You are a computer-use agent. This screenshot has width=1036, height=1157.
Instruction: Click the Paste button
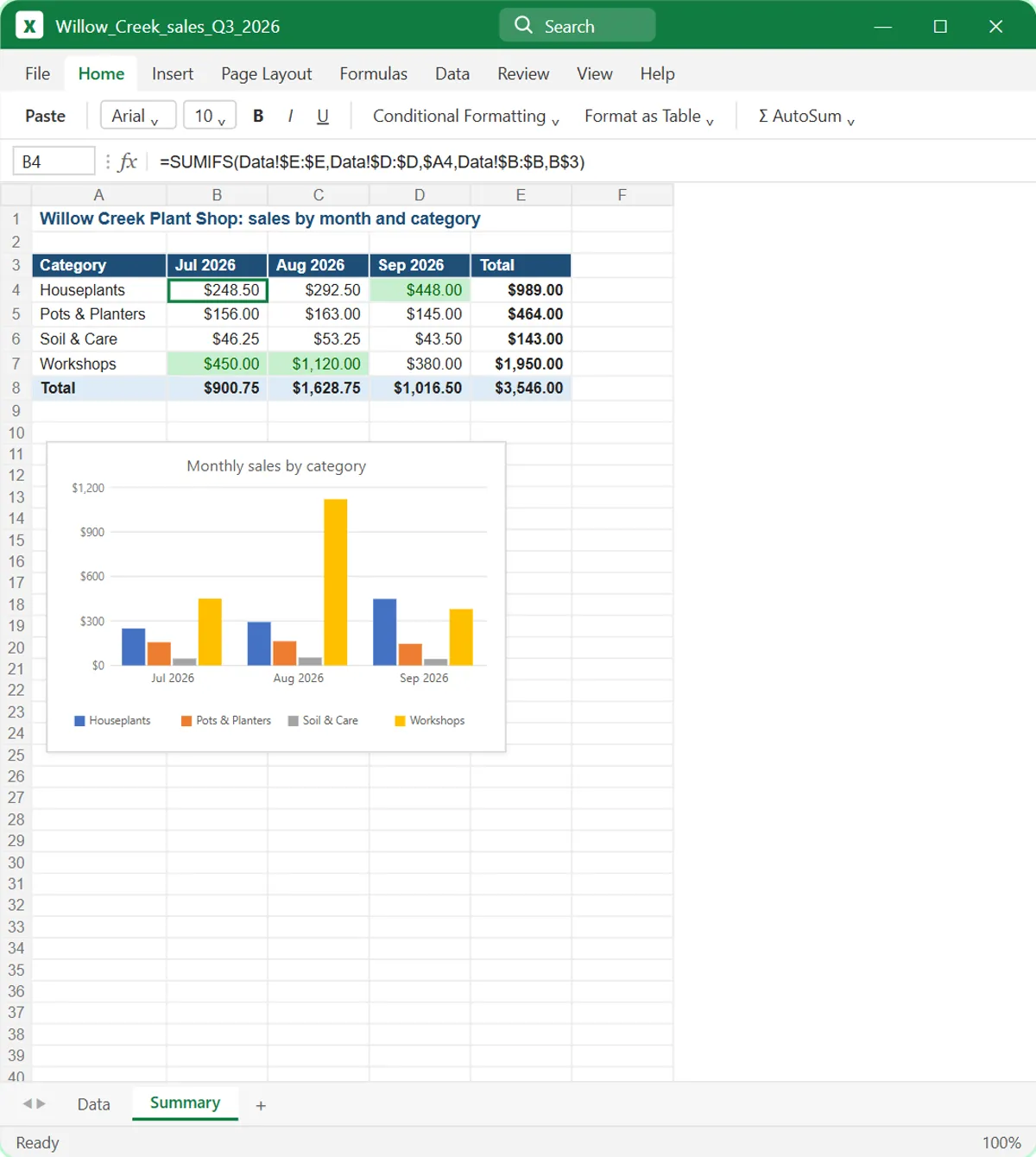pos(45,116)
